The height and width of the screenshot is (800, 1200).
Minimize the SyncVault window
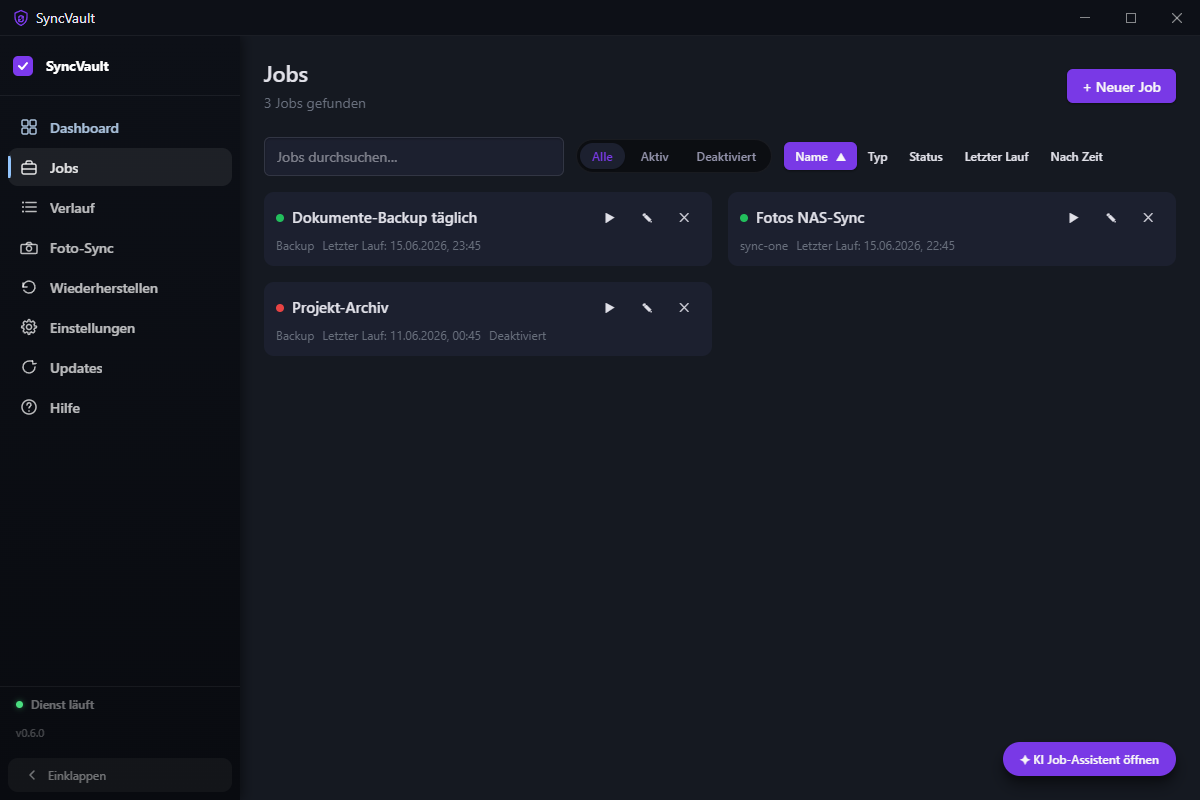[1086, 18]
